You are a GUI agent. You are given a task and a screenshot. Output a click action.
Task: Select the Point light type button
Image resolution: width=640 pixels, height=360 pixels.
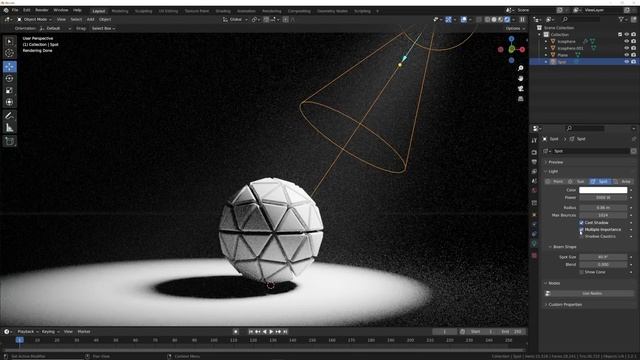coord(555,181)
